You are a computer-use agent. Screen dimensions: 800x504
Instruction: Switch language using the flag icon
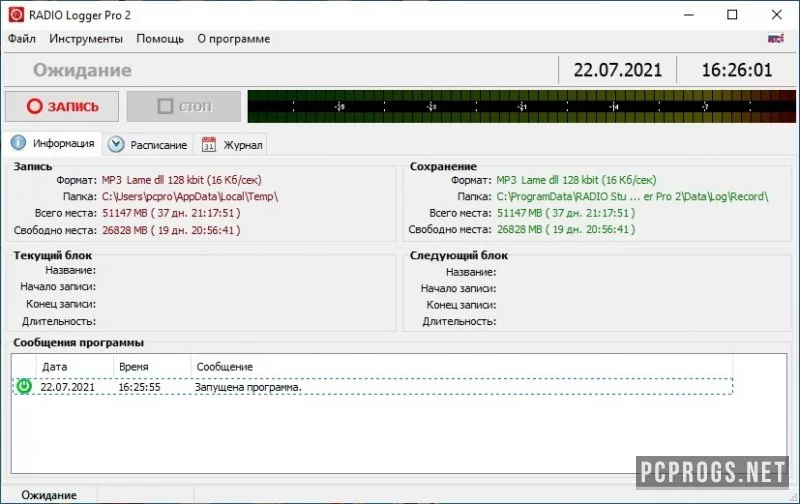click(776, 38)
